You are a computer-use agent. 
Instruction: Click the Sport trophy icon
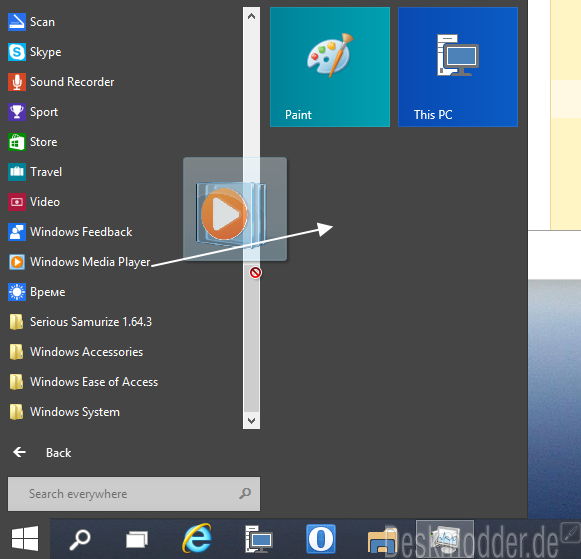17,112
